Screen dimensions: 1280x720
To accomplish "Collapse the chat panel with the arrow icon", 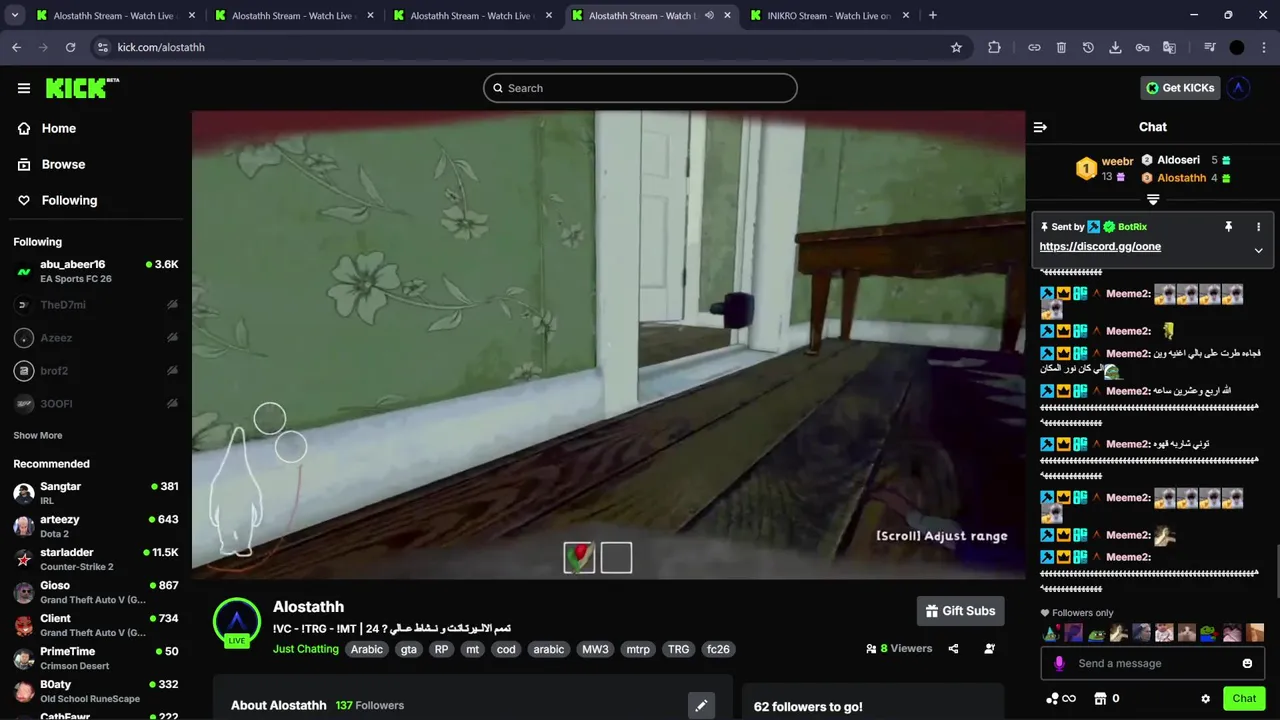I will click(x=1040, y=127).
